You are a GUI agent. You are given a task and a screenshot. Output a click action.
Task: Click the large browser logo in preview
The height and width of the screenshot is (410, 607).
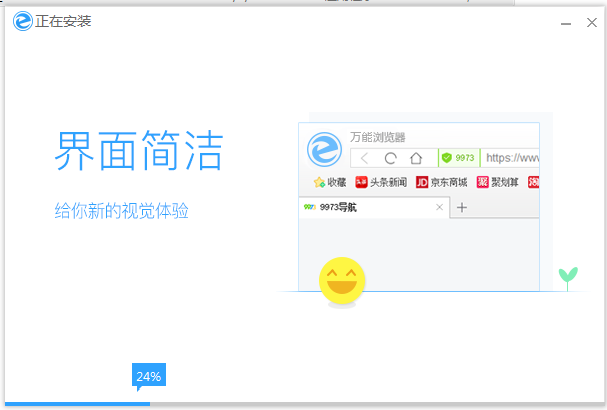point(324,149)
